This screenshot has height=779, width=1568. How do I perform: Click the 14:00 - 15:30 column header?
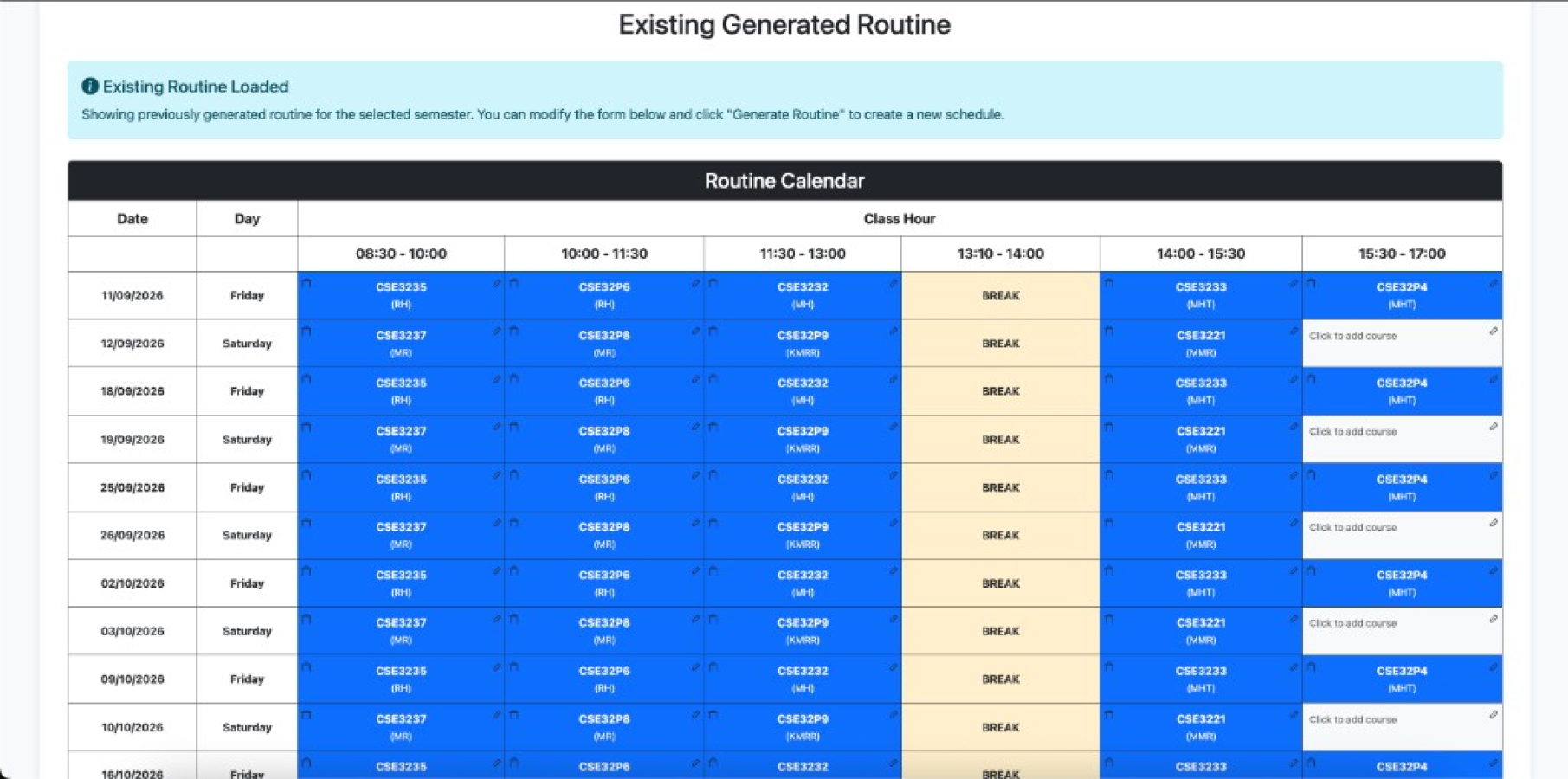point(1201,254)
